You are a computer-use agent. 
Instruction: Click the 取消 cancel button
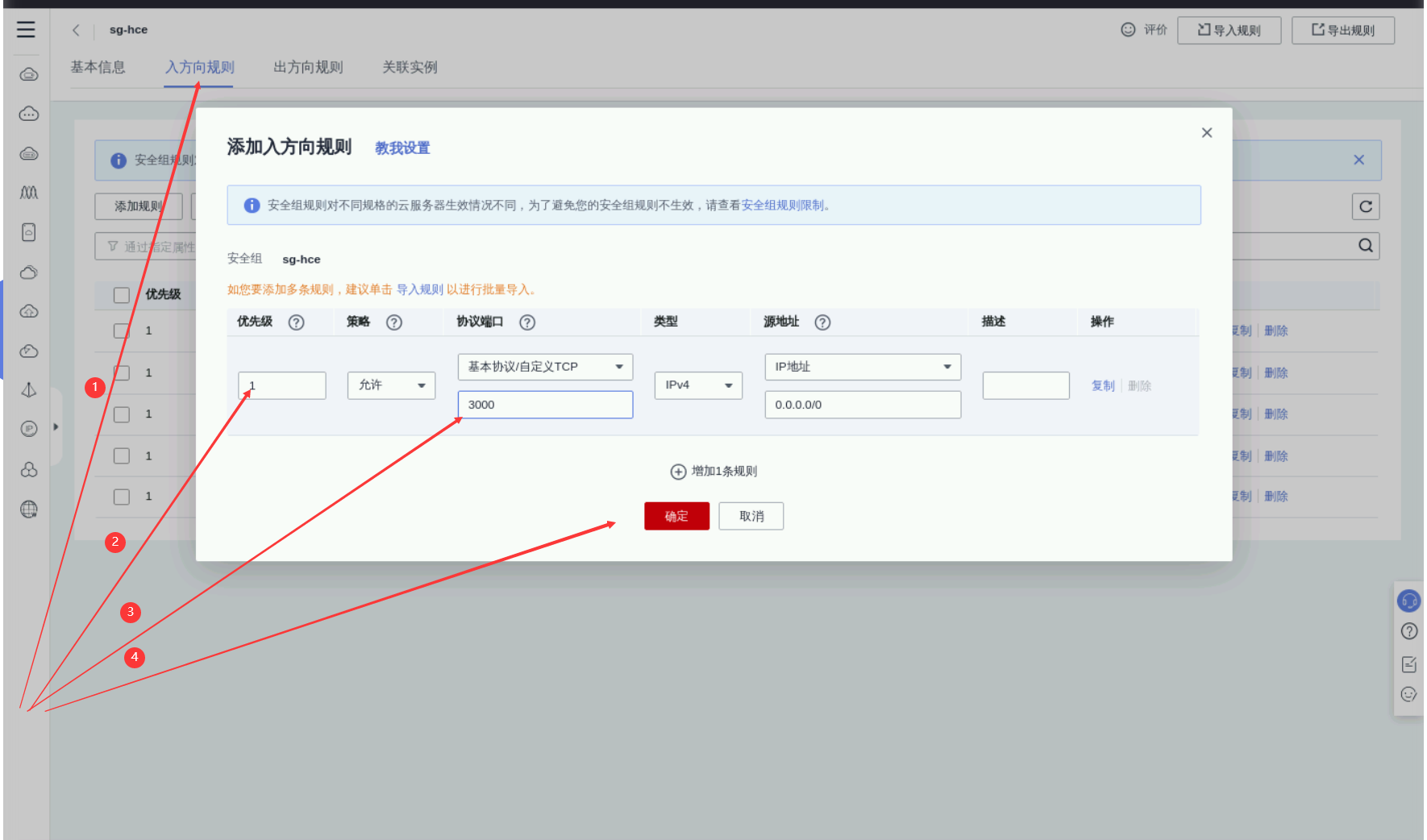pos(751,516)
